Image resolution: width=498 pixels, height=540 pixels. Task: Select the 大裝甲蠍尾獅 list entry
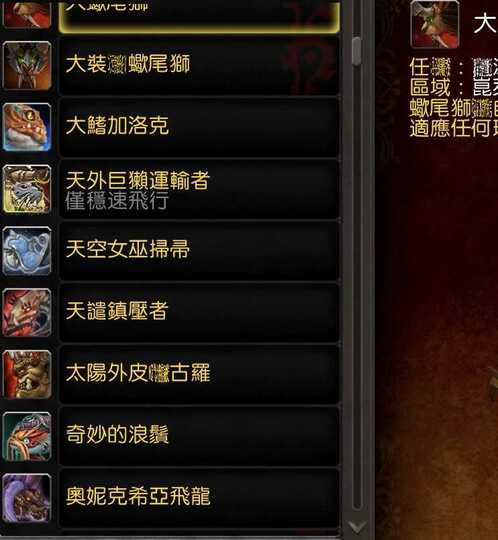tap(199, 65)
